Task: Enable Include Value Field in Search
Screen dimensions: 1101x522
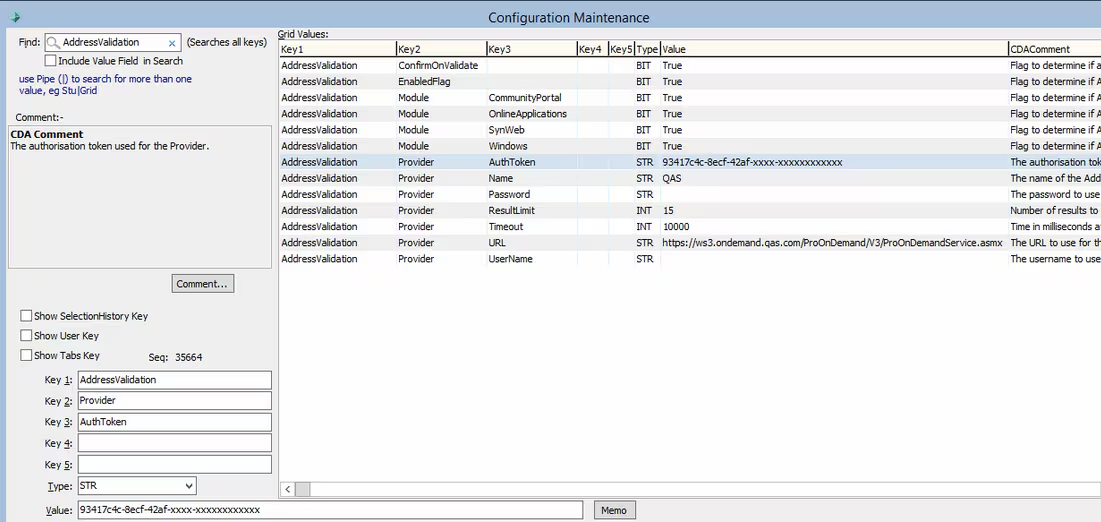Action: pos(50,61)
